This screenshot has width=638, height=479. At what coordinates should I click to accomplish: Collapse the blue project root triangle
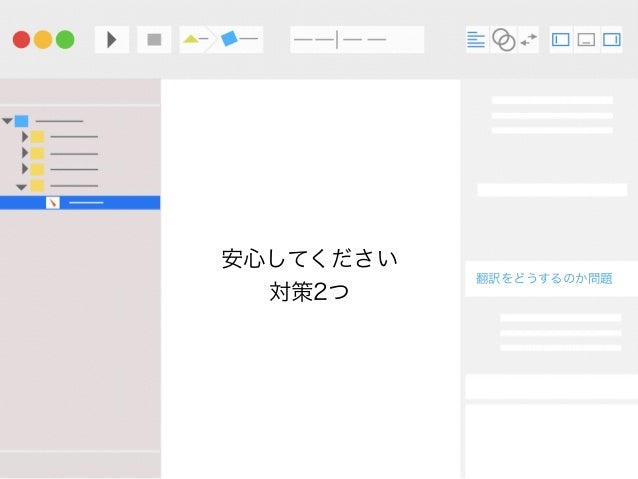(7, 121)
